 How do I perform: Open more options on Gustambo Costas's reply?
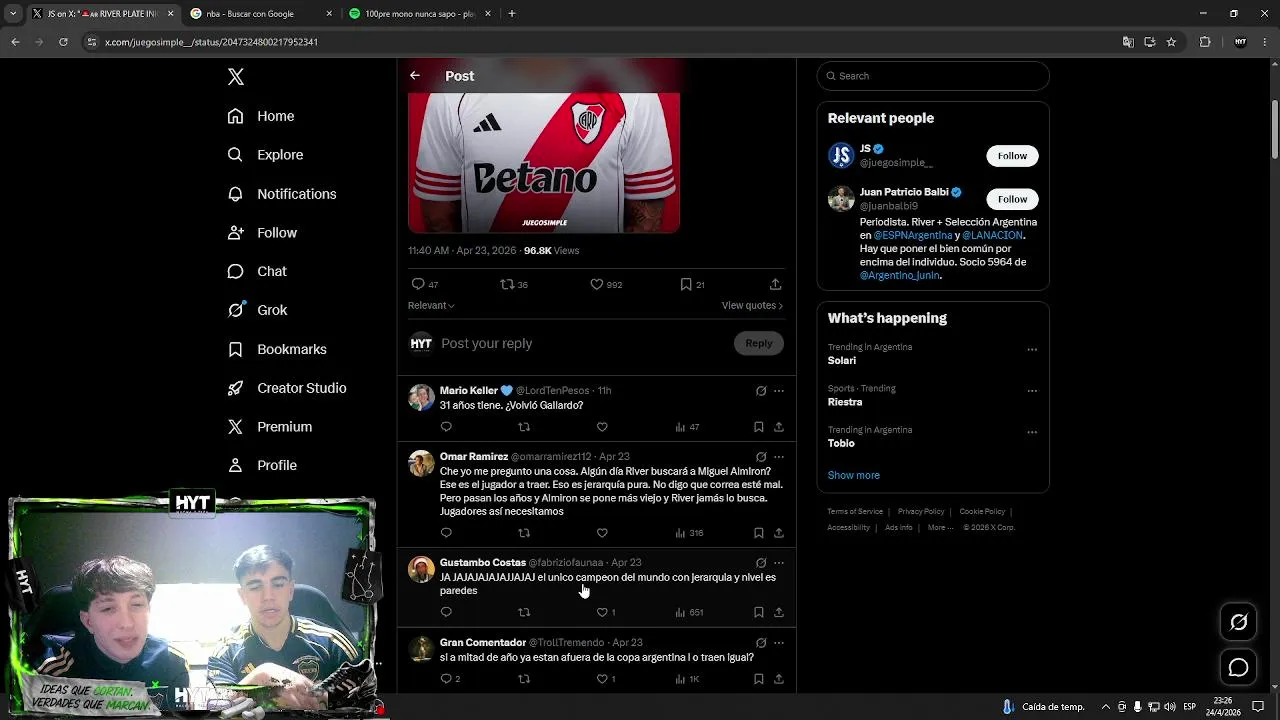779,563
